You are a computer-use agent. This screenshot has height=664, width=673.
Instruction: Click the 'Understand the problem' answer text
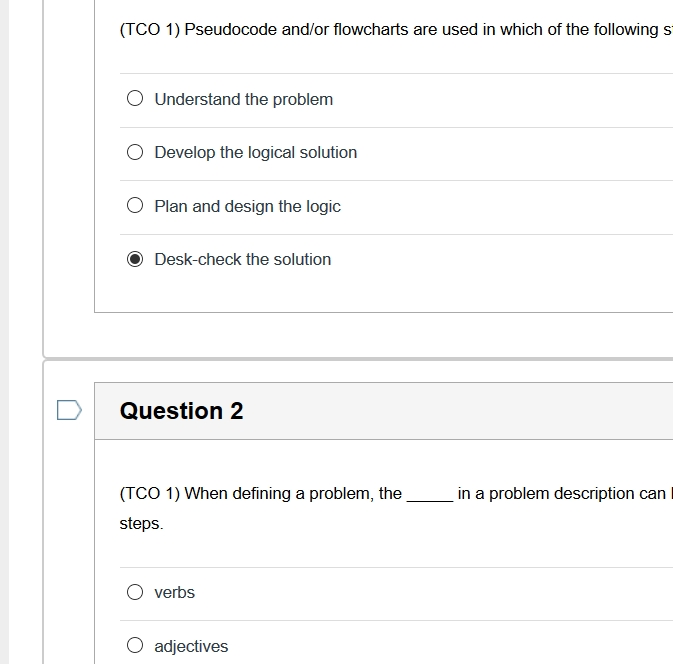(243, 99)
